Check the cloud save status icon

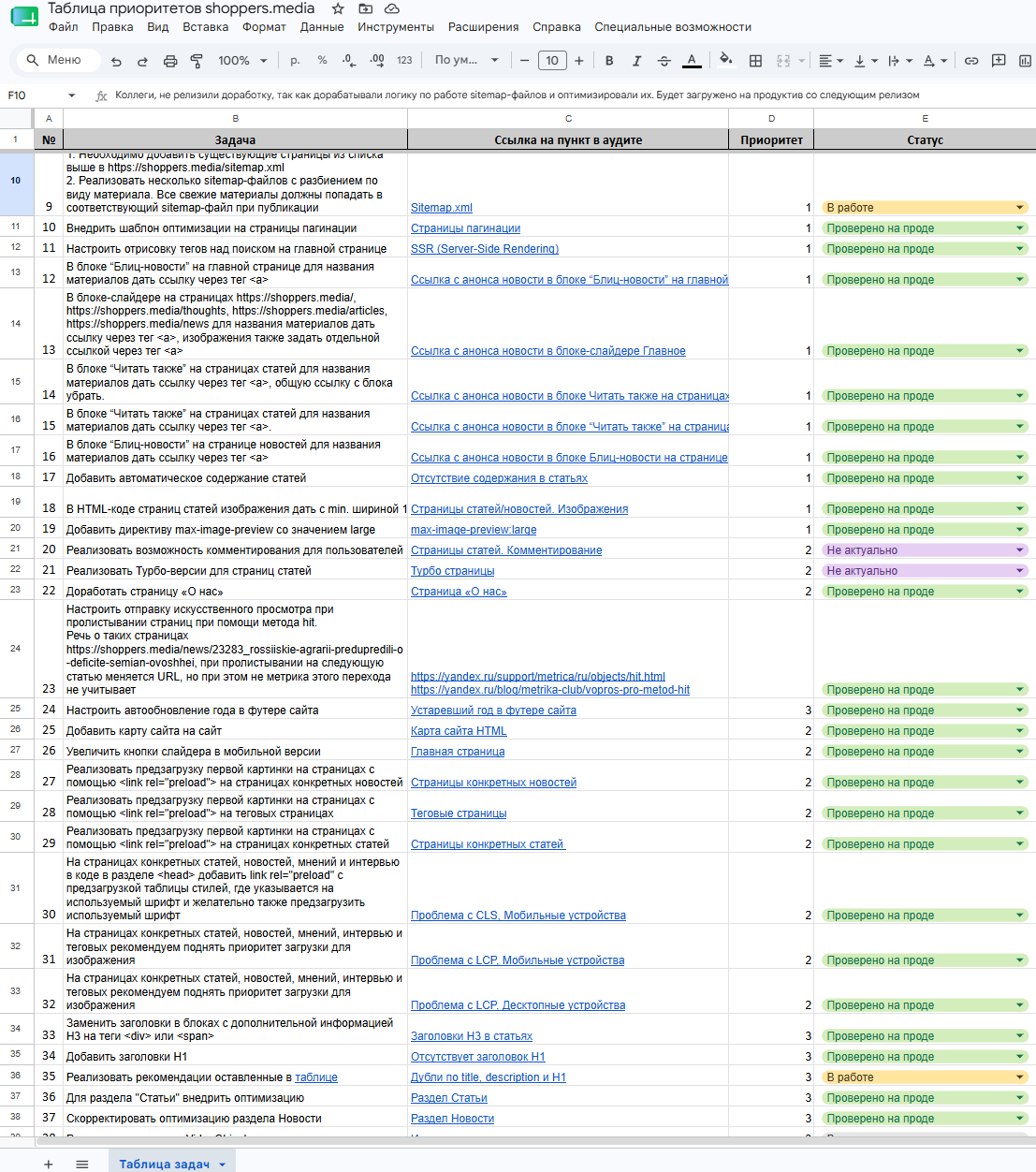tap(392, 8)
